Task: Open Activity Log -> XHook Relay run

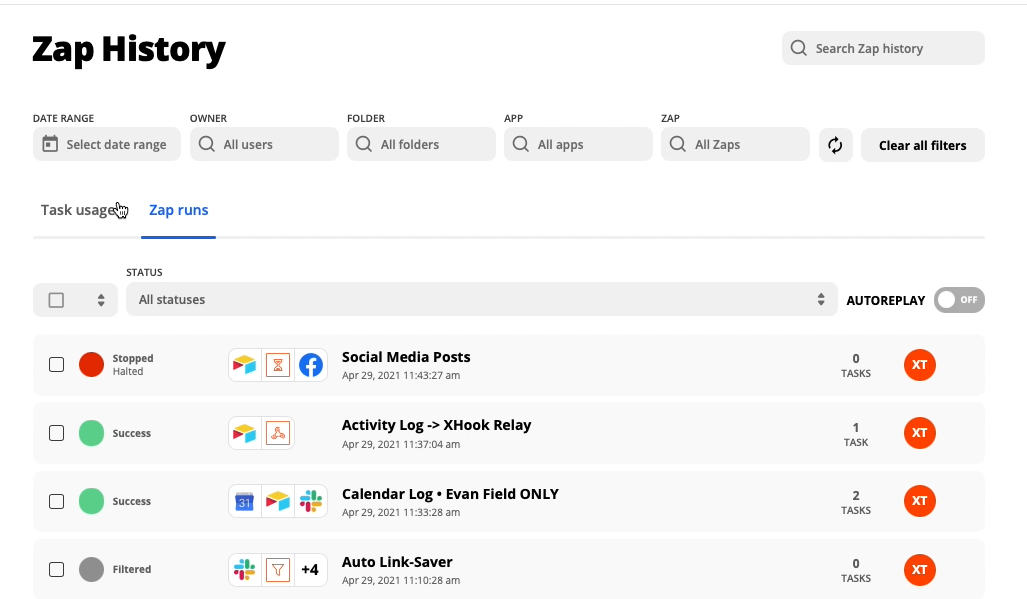Action: (x=436, y=425)
